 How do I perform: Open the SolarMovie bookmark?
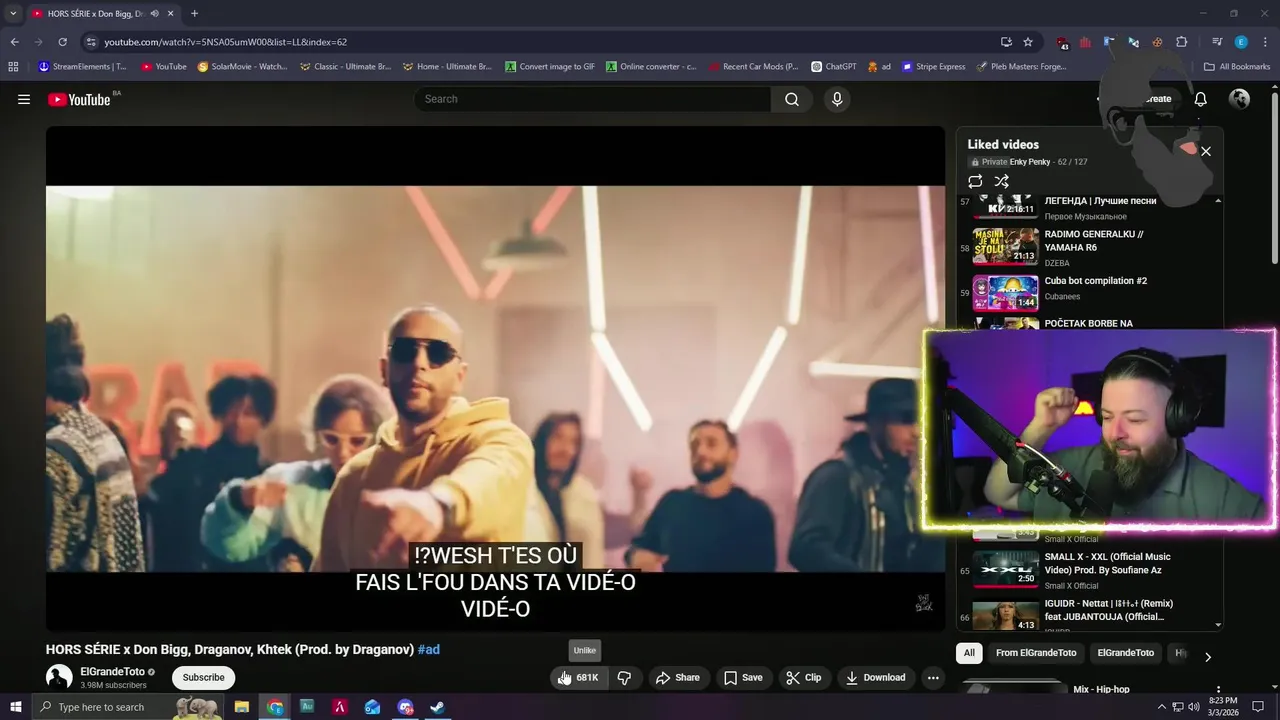[243, 67]
